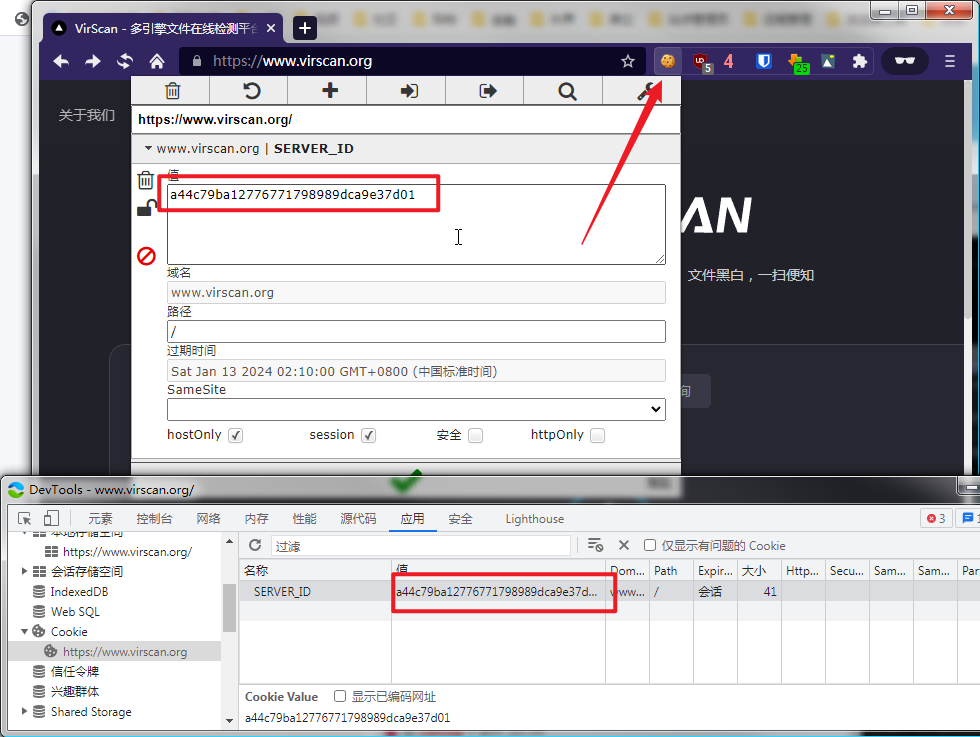Click the trash icon in cookie editor toolbar
The width and height of the screenshot is (980, 737).
coord(172,91)
